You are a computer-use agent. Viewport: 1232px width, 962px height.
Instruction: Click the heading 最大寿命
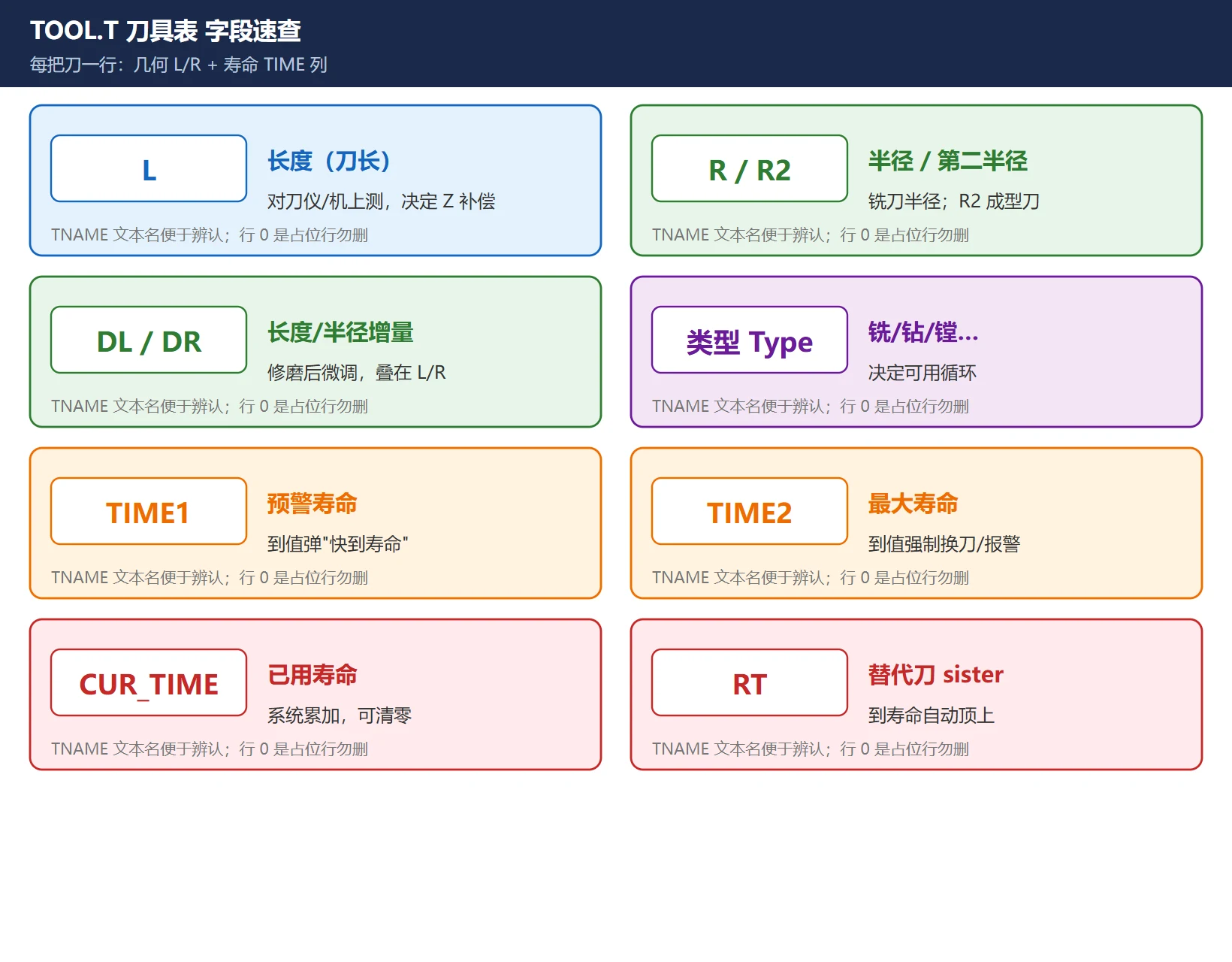click(913, 504)
